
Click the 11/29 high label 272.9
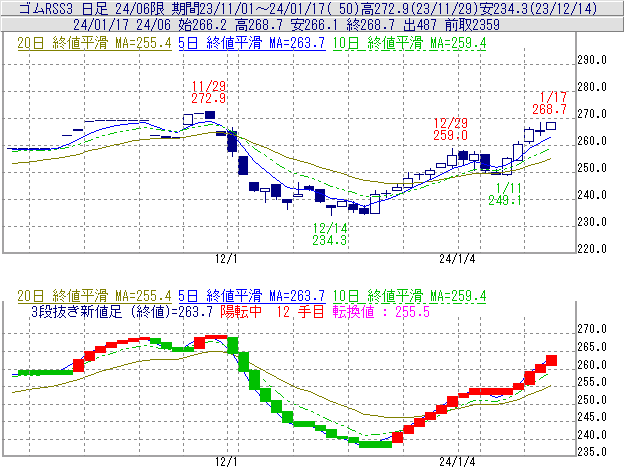[x=209, y=92]
